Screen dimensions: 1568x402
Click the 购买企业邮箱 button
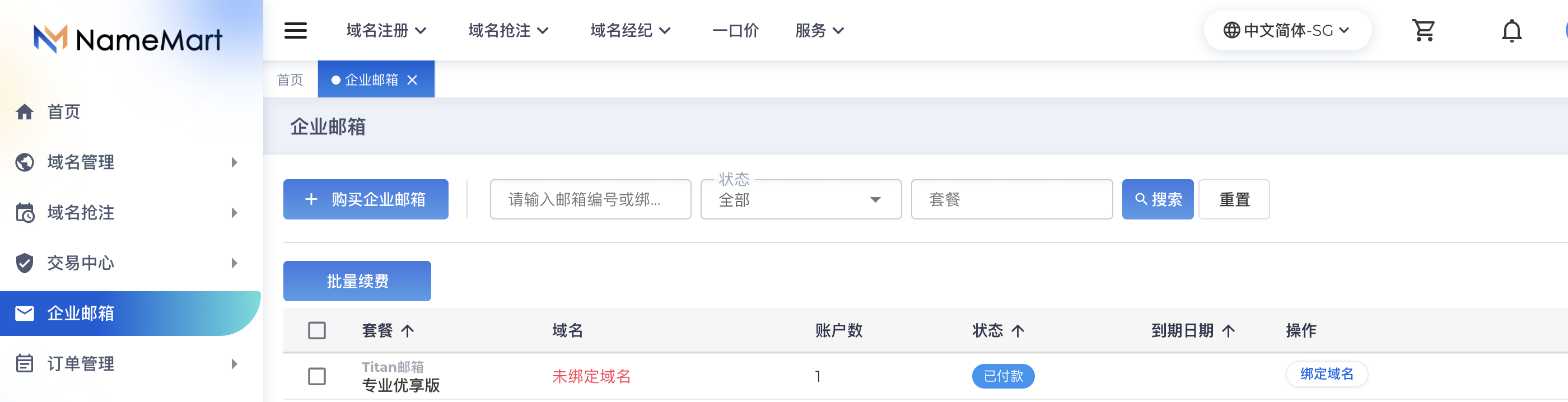click(x=365, y=199)
